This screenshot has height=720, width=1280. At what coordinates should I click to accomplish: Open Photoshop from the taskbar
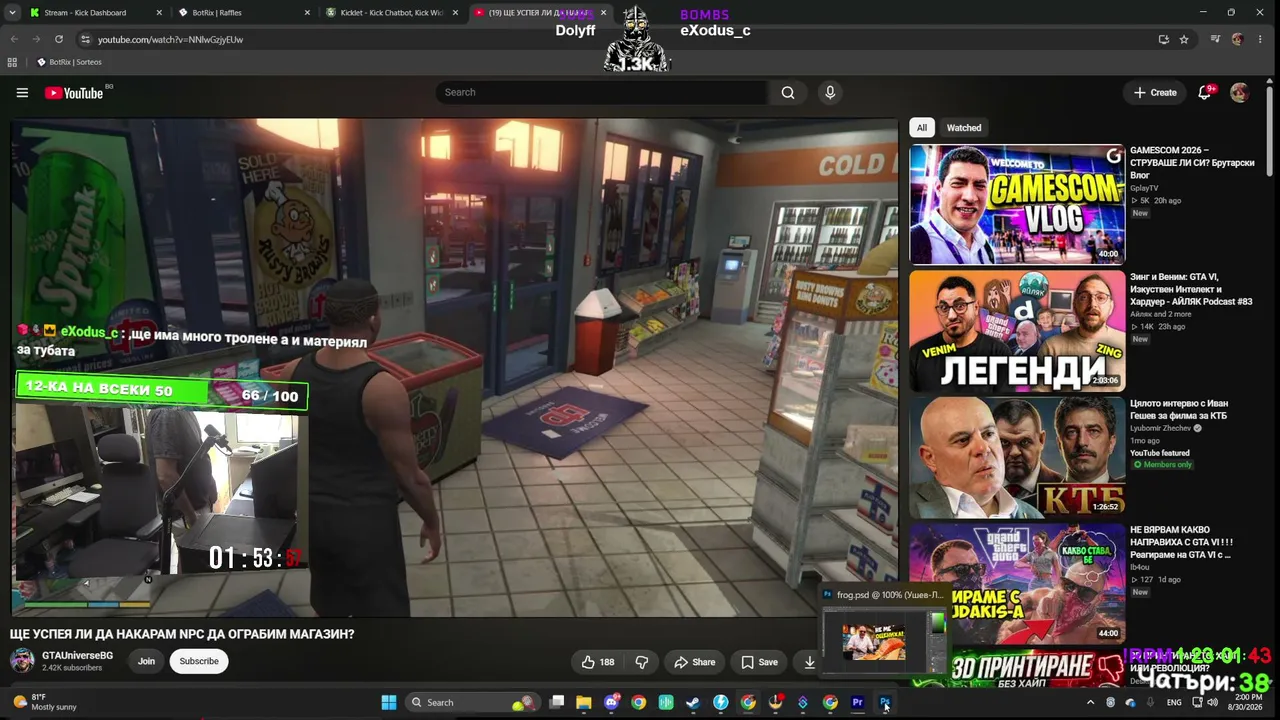[885, 703]
